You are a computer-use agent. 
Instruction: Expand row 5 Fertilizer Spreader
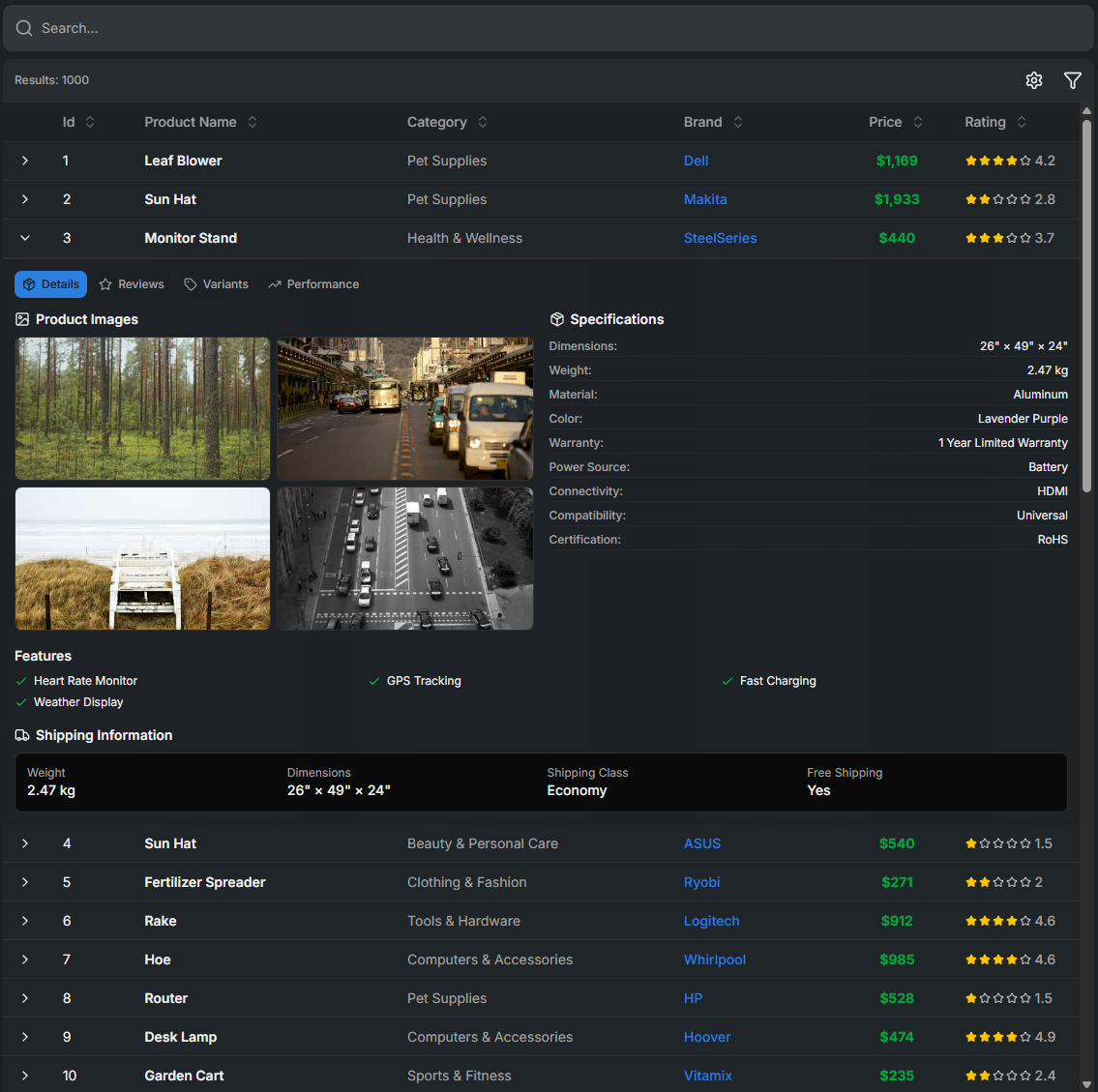pos(25,882)
